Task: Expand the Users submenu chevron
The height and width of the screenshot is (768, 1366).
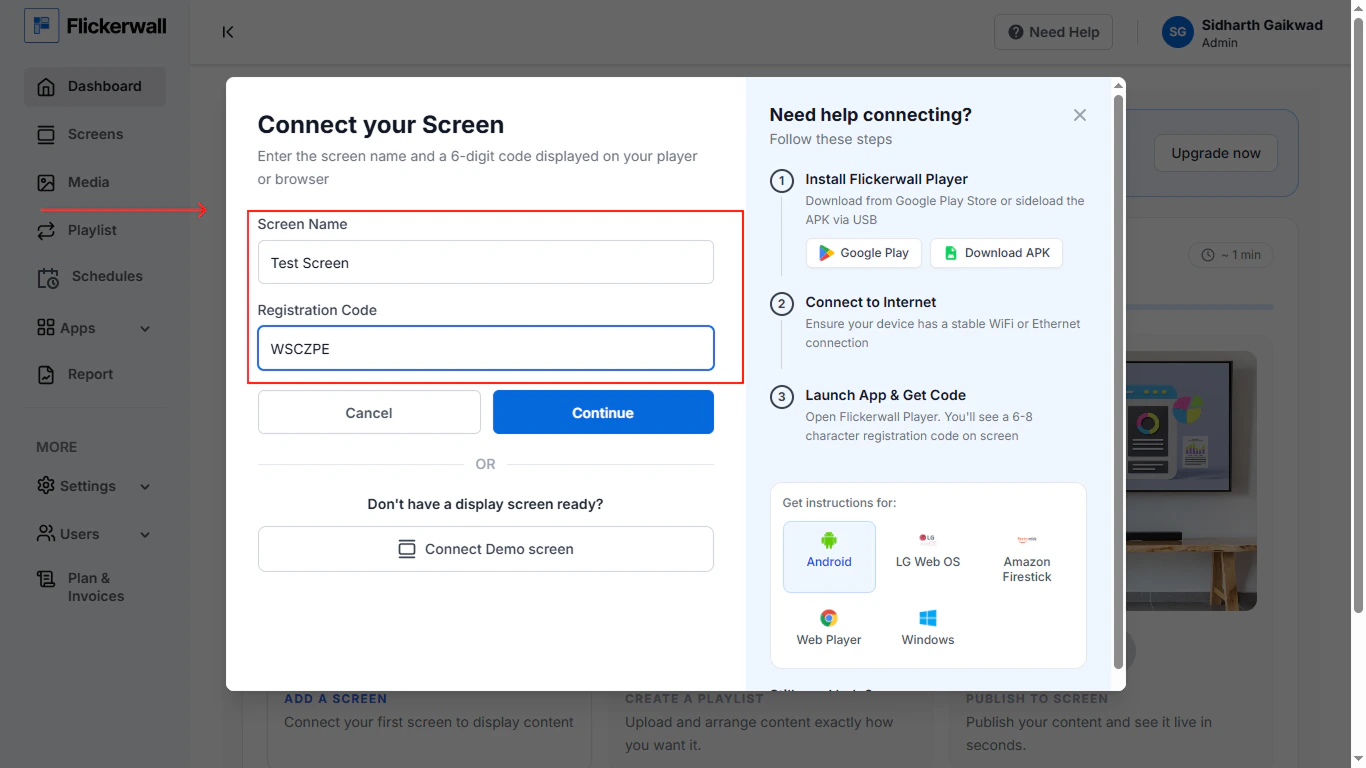Action: (x=145, y=535)
